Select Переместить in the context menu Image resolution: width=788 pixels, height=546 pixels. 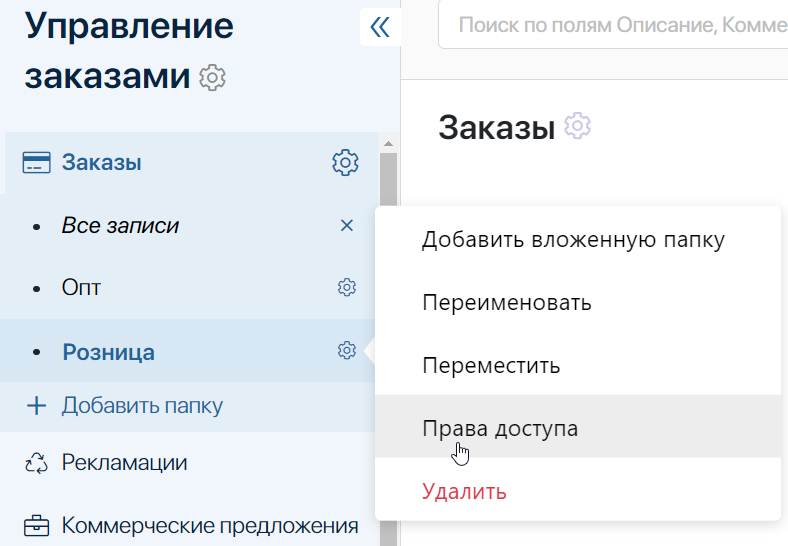[x=578, y=366]
